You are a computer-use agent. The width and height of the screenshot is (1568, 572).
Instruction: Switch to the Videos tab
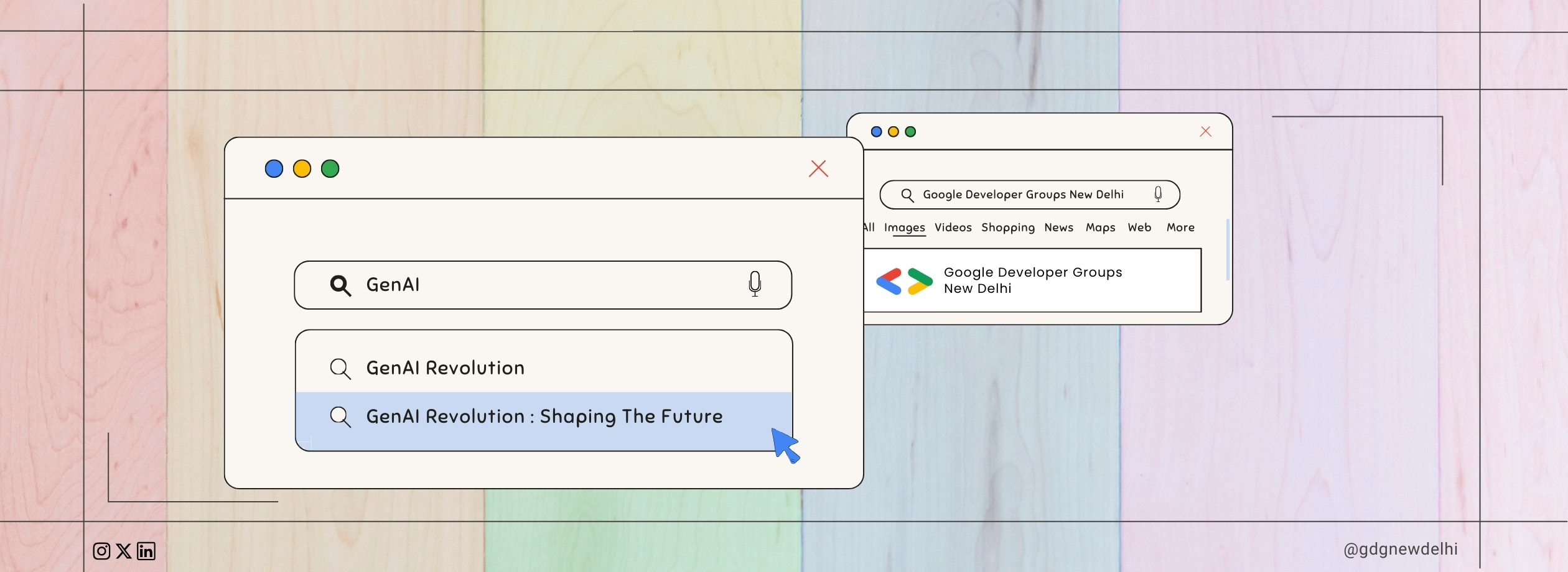tap(953, 228)
